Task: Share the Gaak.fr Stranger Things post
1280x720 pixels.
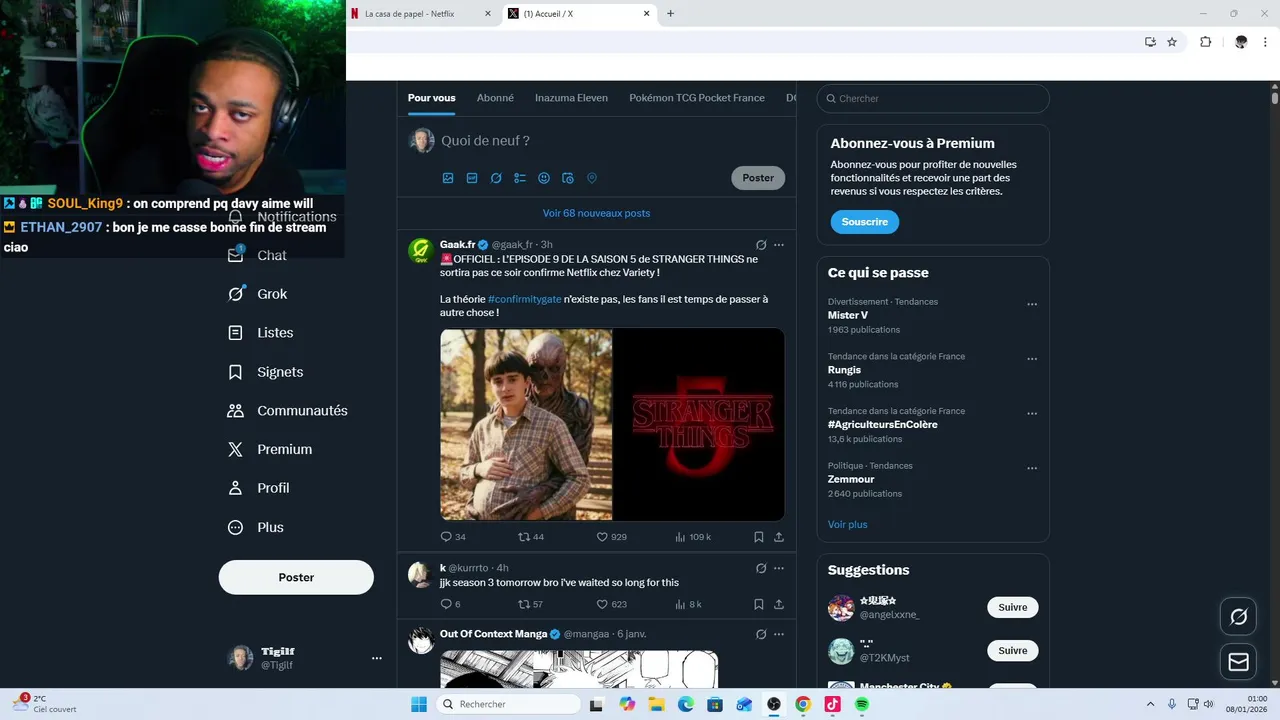Action: [x=779, y=537]
